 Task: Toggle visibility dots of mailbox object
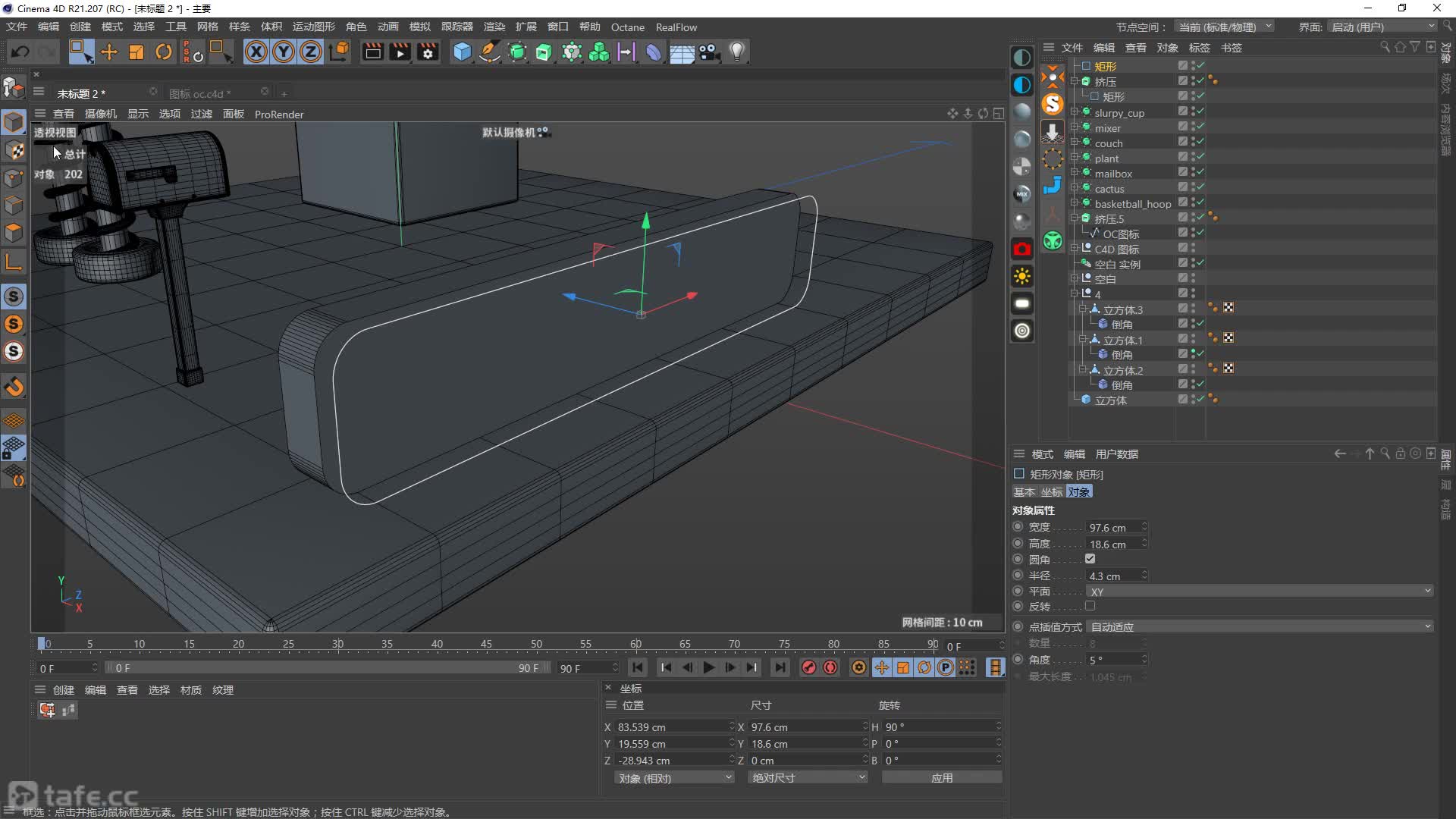click(1194, 172)
